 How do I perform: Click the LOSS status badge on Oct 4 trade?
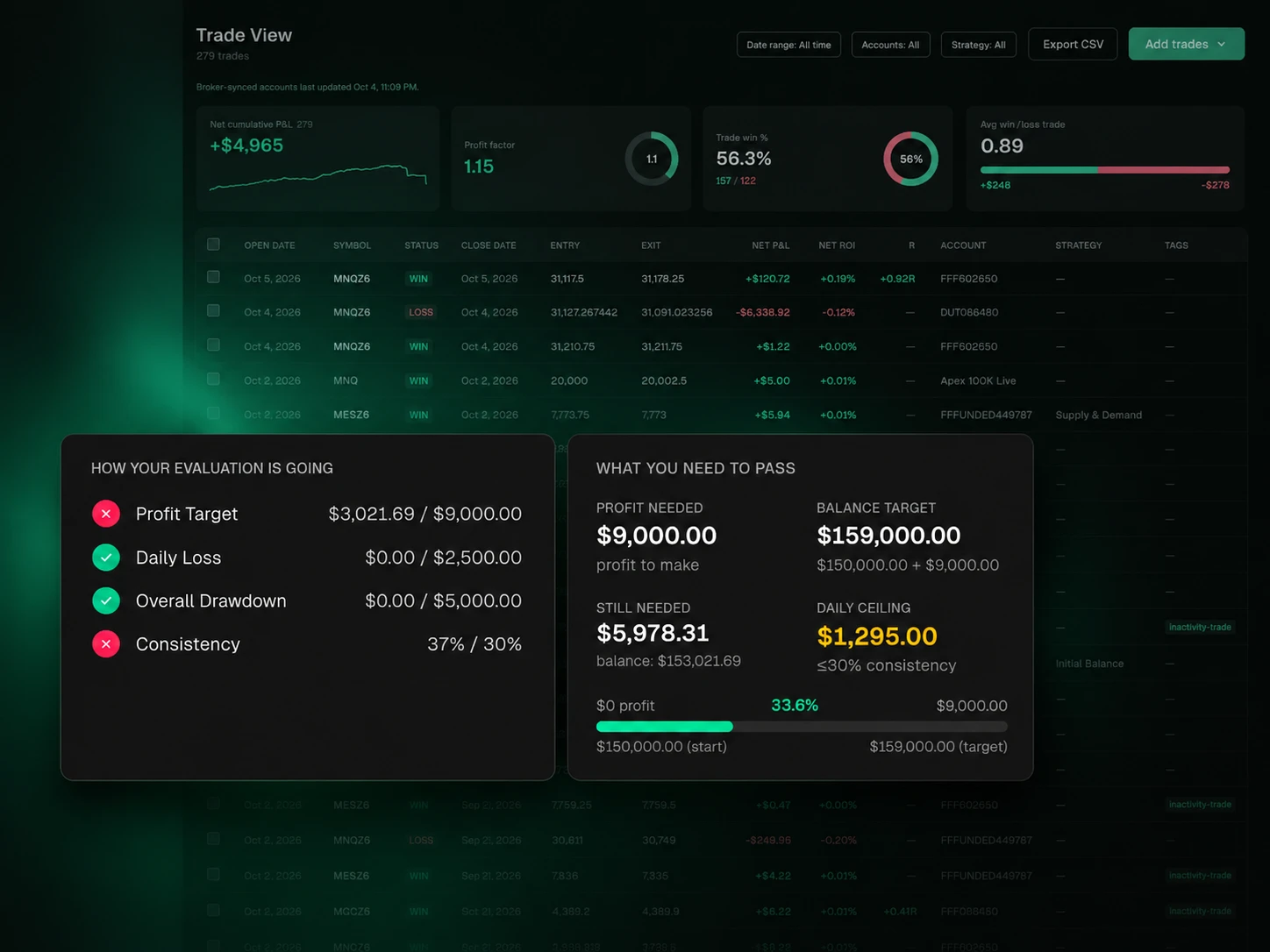[421, 312]
